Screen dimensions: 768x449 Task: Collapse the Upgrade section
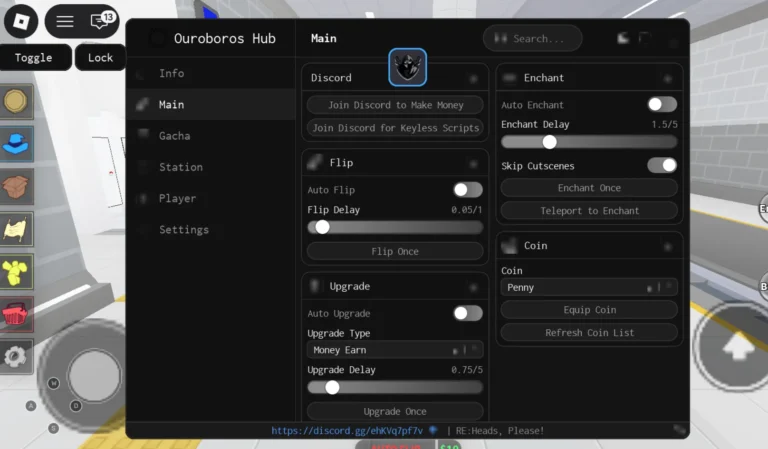pos(473,287)
